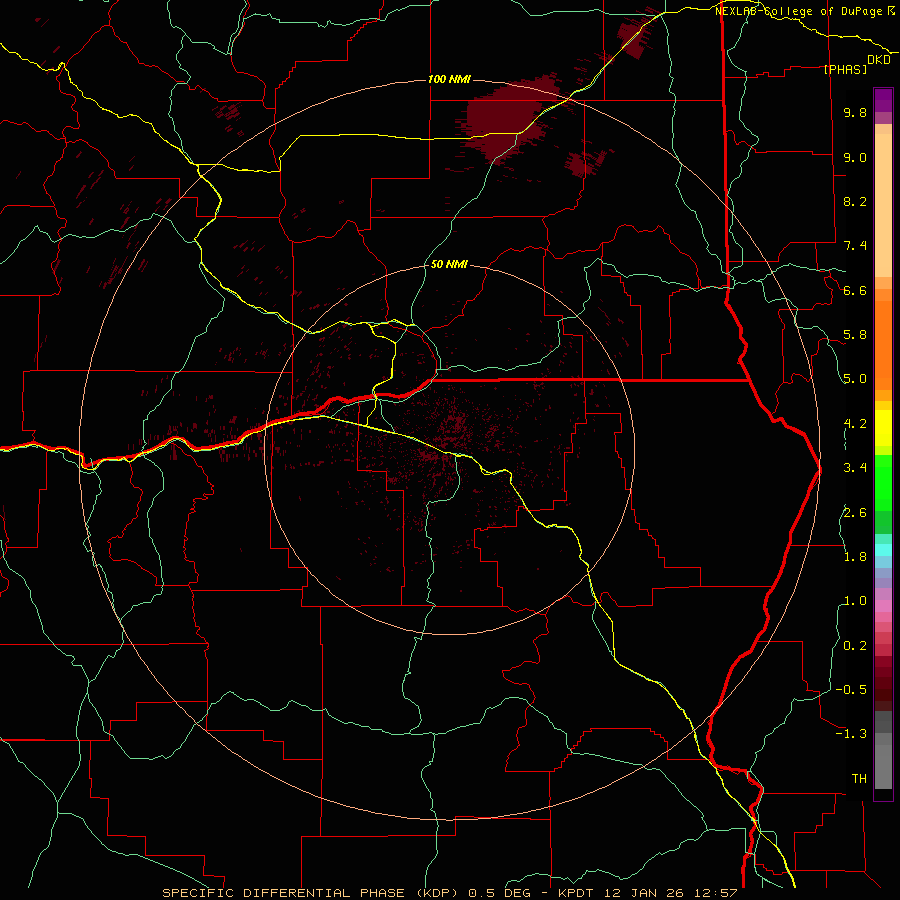Click the purple segment atop the color bar
Viewport: 900px width, 900px height.
(883, 100)
